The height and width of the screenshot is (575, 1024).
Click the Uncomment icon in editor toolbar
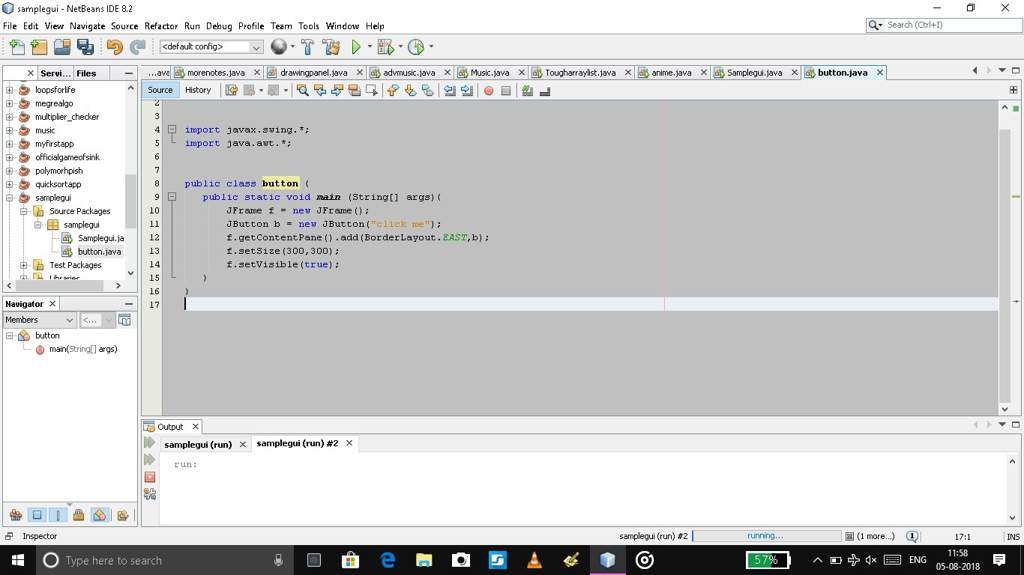545,91
